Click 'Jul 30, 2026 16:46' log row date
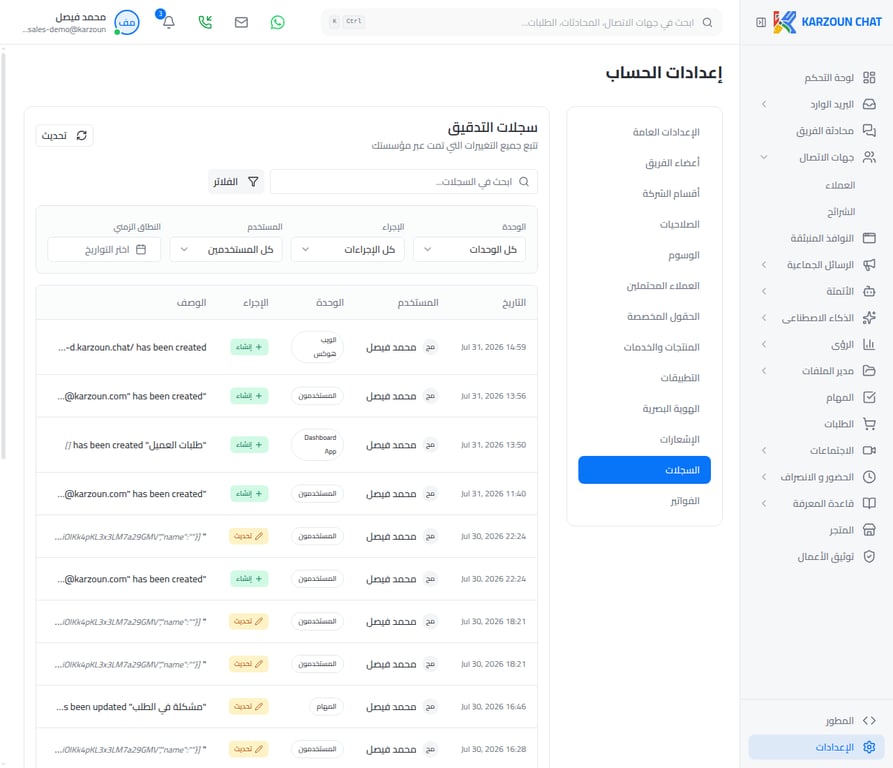The image size is (893, 768). coord(493,707)
